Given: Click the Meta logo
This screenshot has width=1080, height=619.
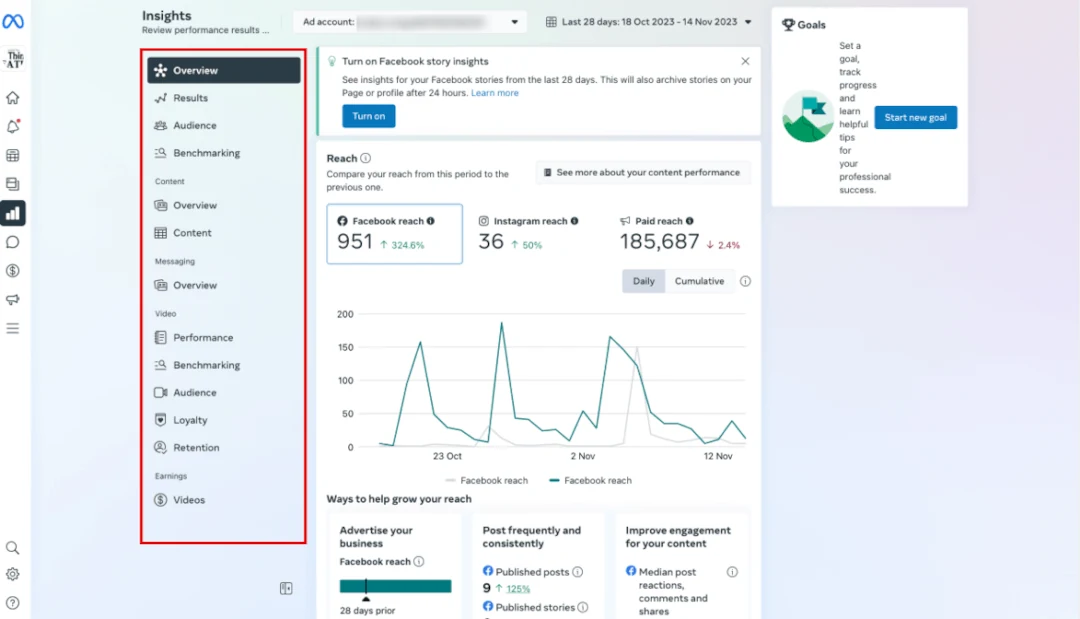Looking at the screenshot, I should [13, 21].
